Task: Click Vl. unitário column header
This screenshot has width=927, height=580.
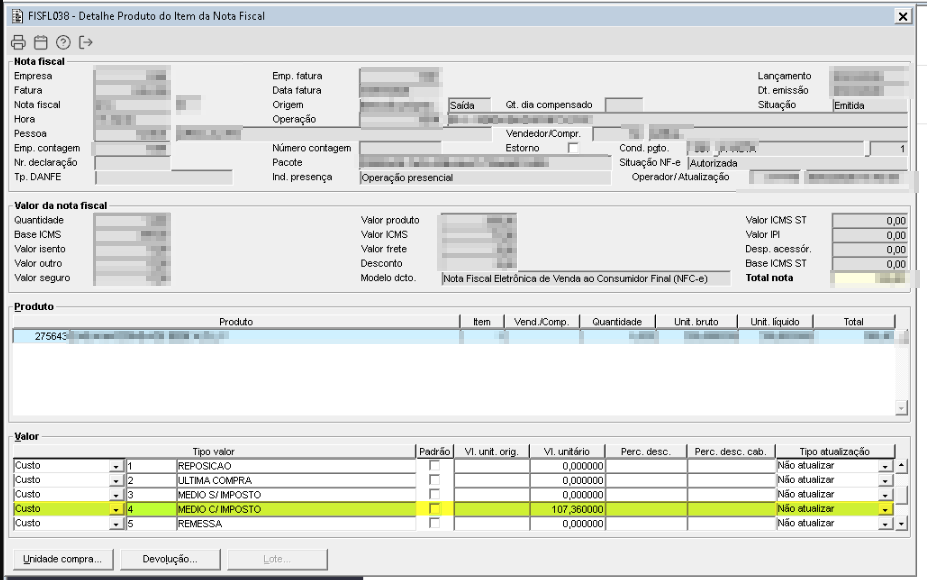Action: [567, 451]
